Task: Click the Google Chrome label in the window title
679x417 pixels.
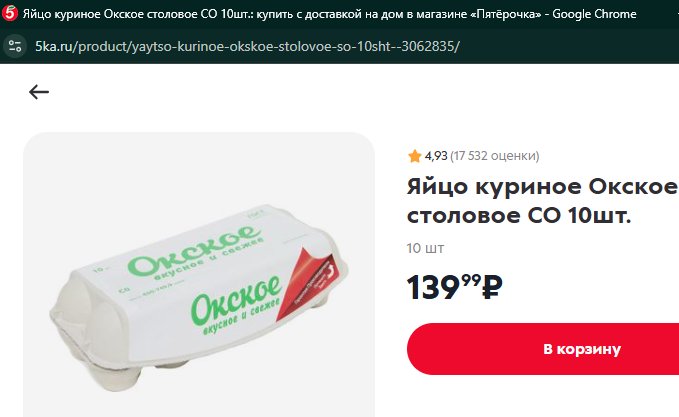Action: coord(594,14)
